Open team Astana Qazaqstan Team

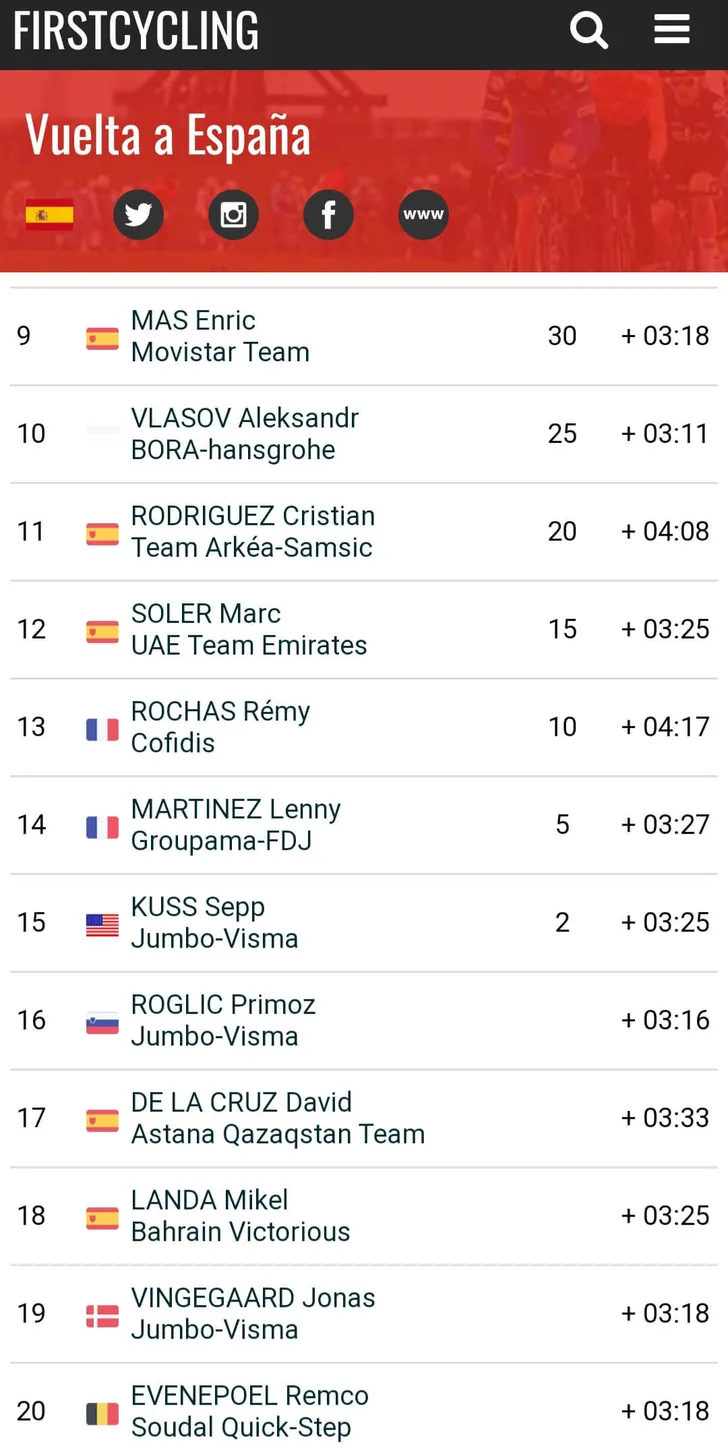[x=278, y=1134]
